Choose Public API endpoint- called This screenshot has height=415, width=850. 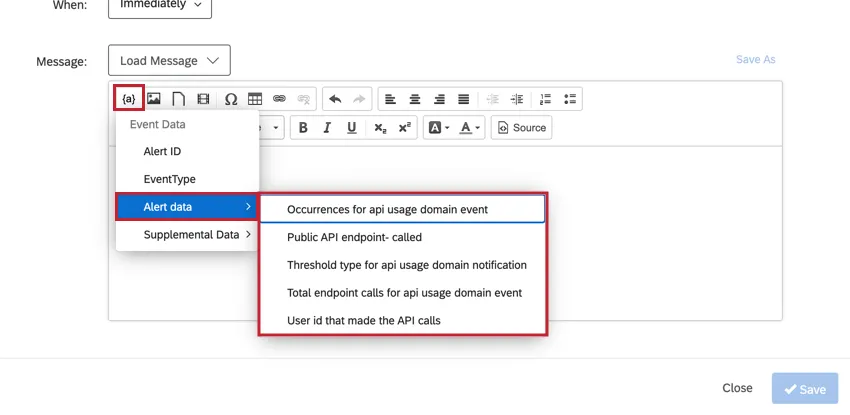point(402,237)
